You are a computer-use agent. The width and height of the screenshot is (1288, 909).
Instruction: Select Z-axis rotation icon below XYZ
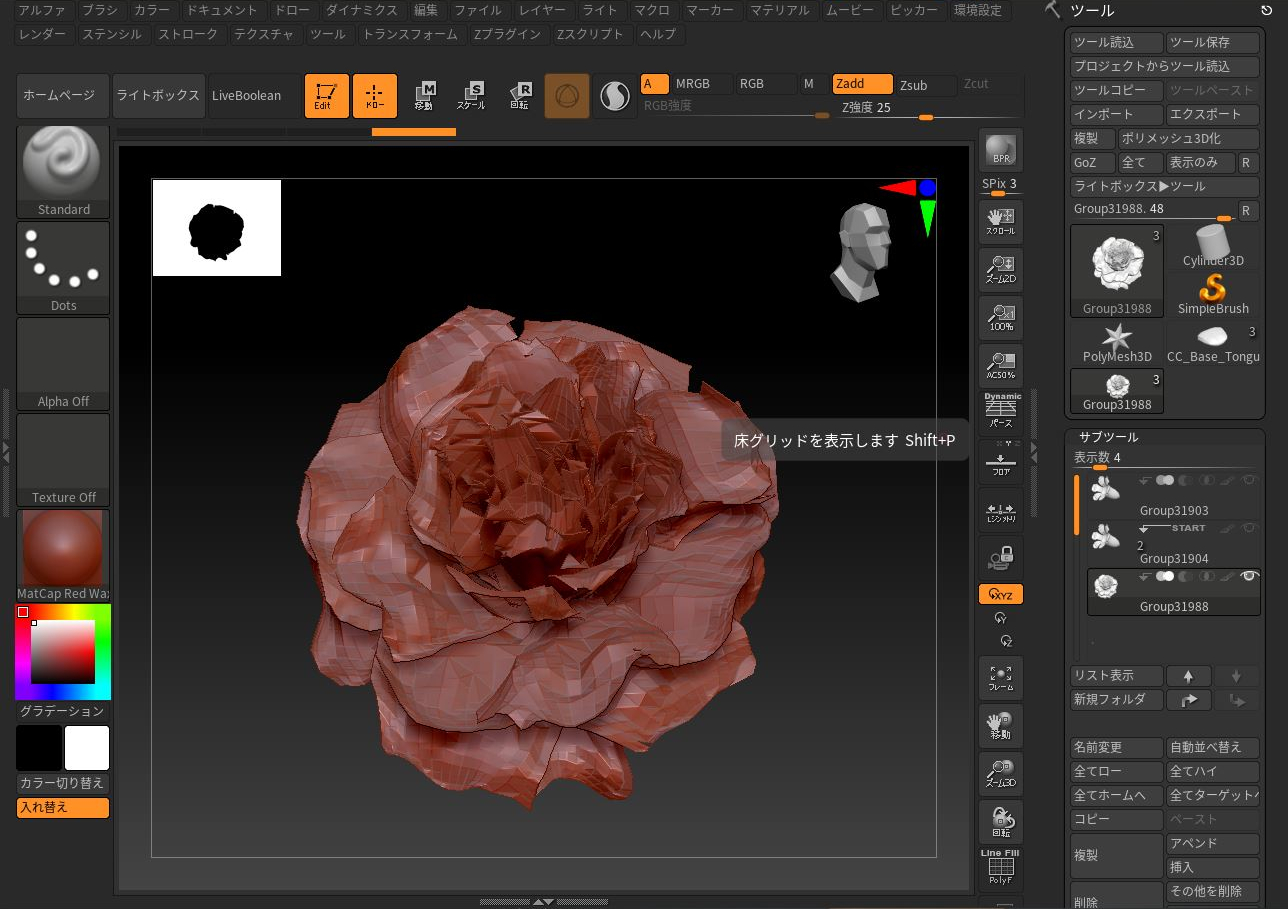click(x=1006, y=641)
